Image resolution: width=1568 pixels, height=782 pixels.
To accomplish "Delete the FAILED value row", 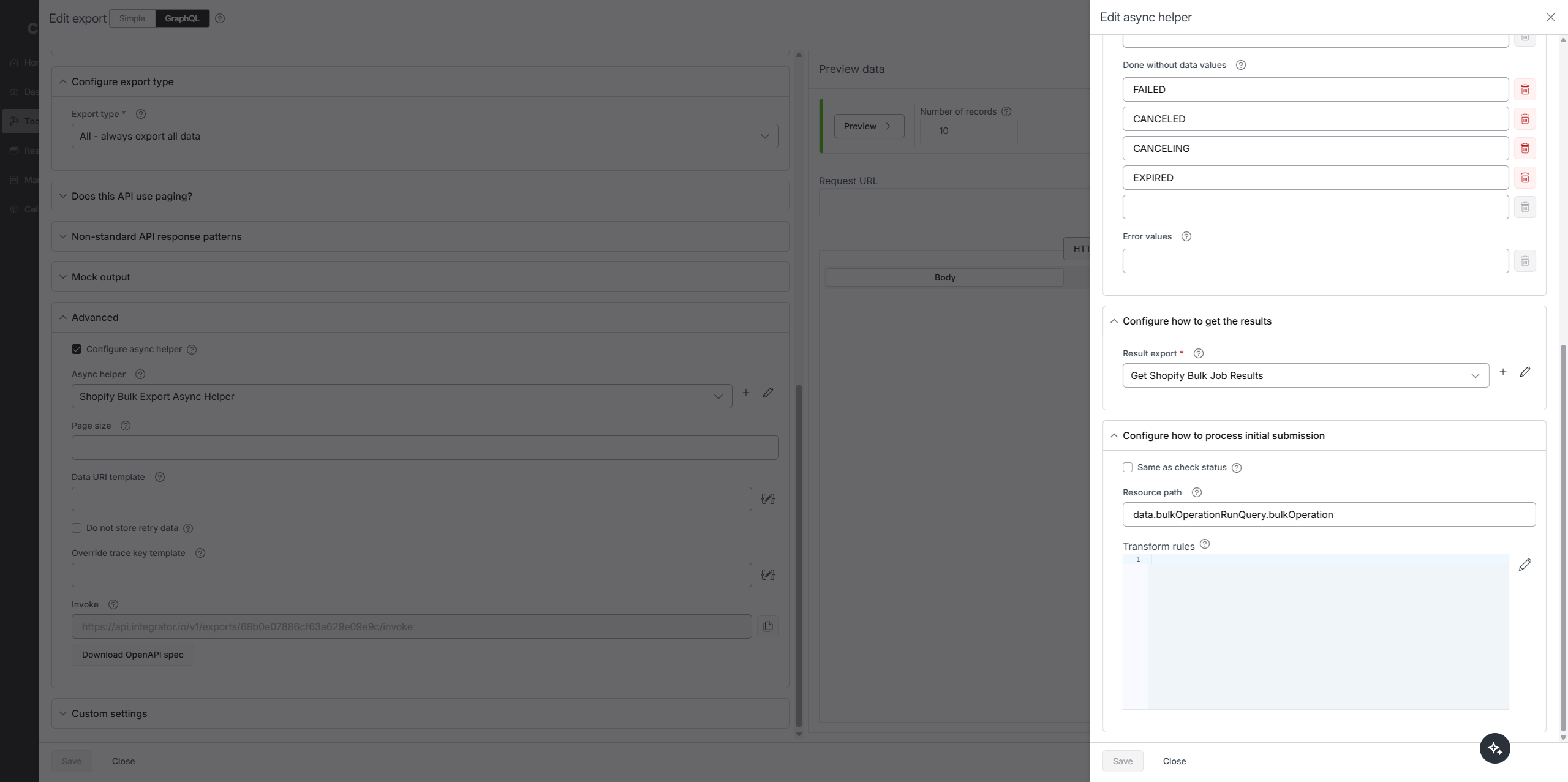I will pyautogui.click(x=1525, y=89).
